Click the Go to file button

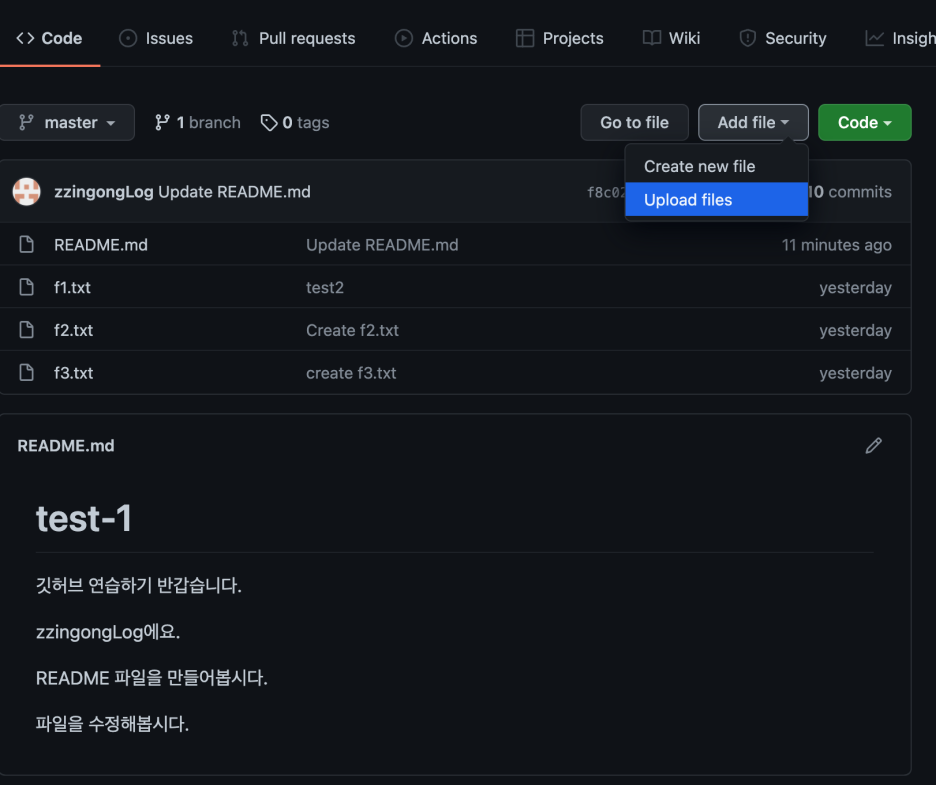click(x=635, y=122)
